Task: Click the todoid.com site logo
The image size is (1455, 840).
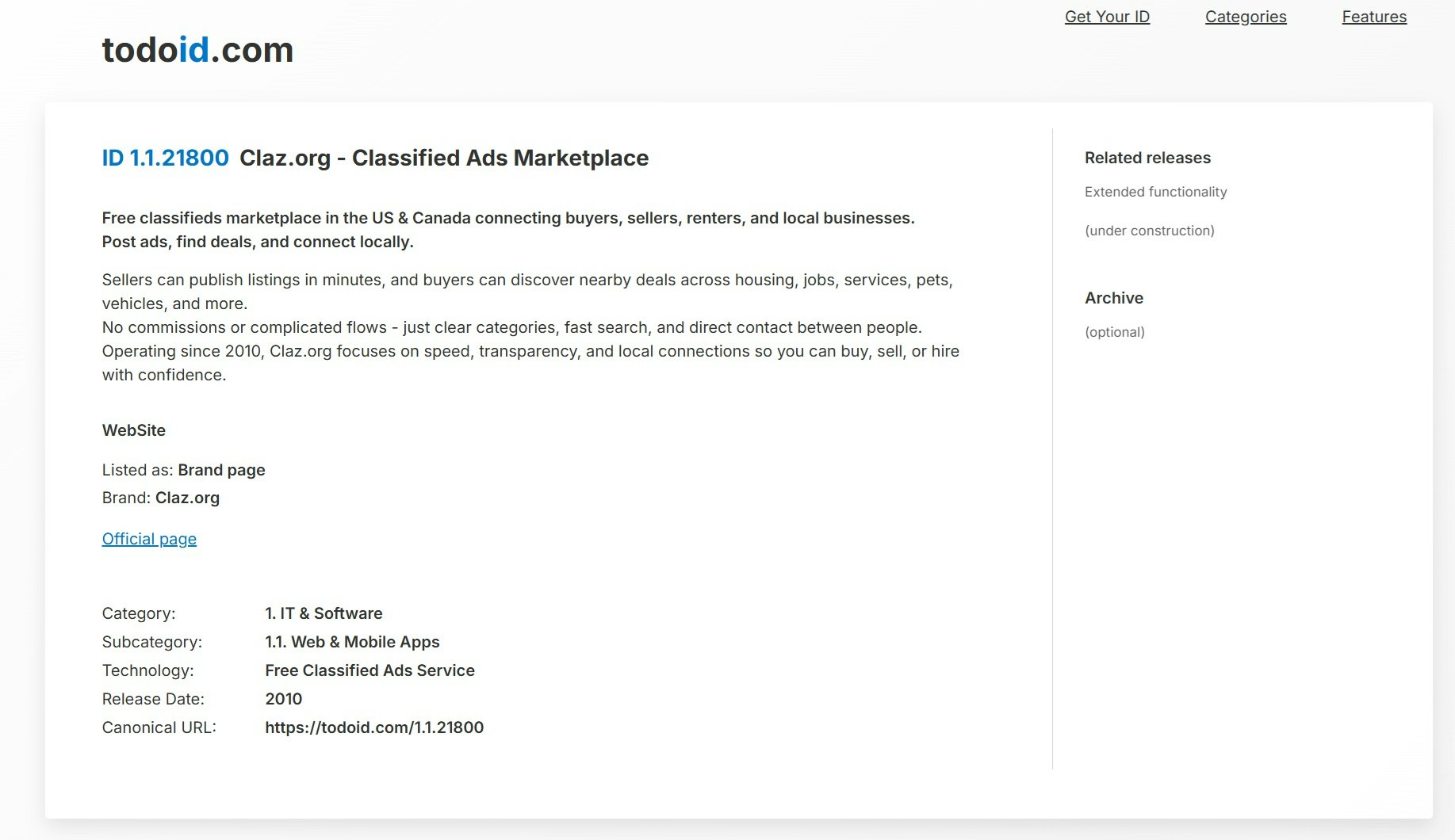Action: pyautogui.click(x=197, y=51)
